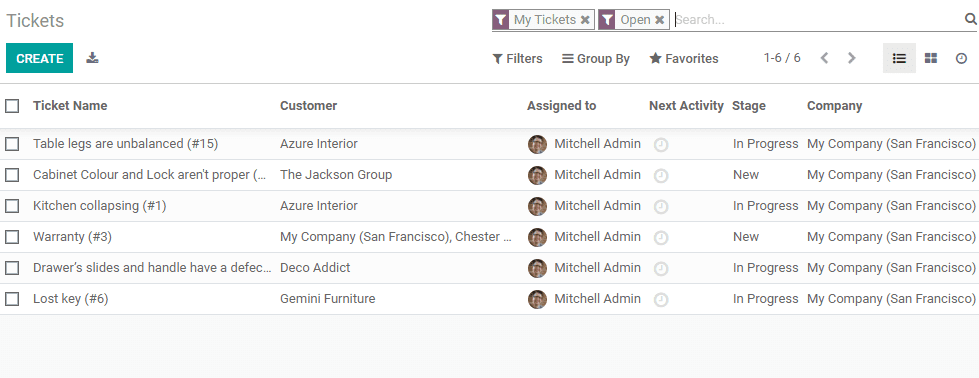The width and height of the screenshot is (979, 378).
Task: Go to next page arrow
Action: pyautogui.click(x=852, y=58)
